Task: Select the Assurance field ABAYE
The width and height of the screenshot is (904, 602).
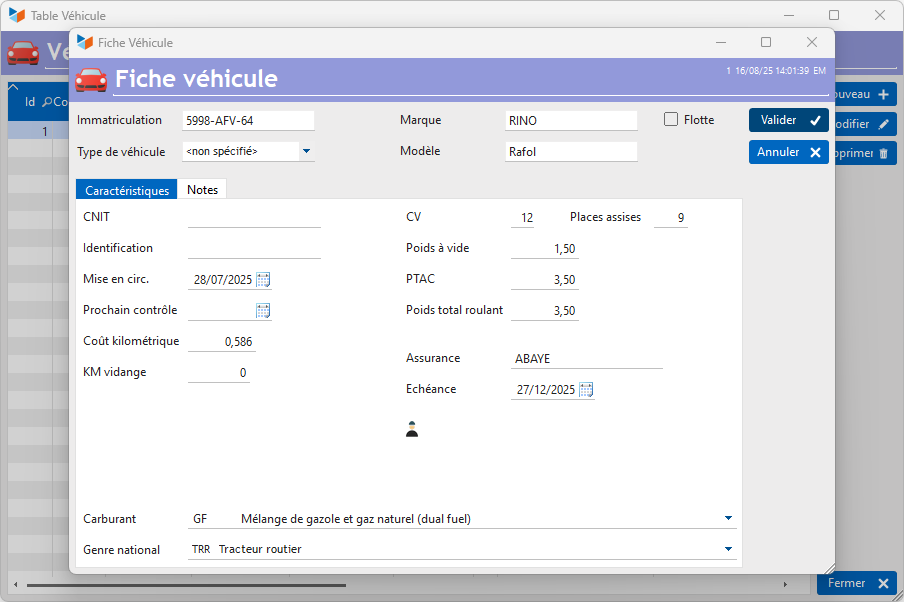Action: click(x=587, y=359)
